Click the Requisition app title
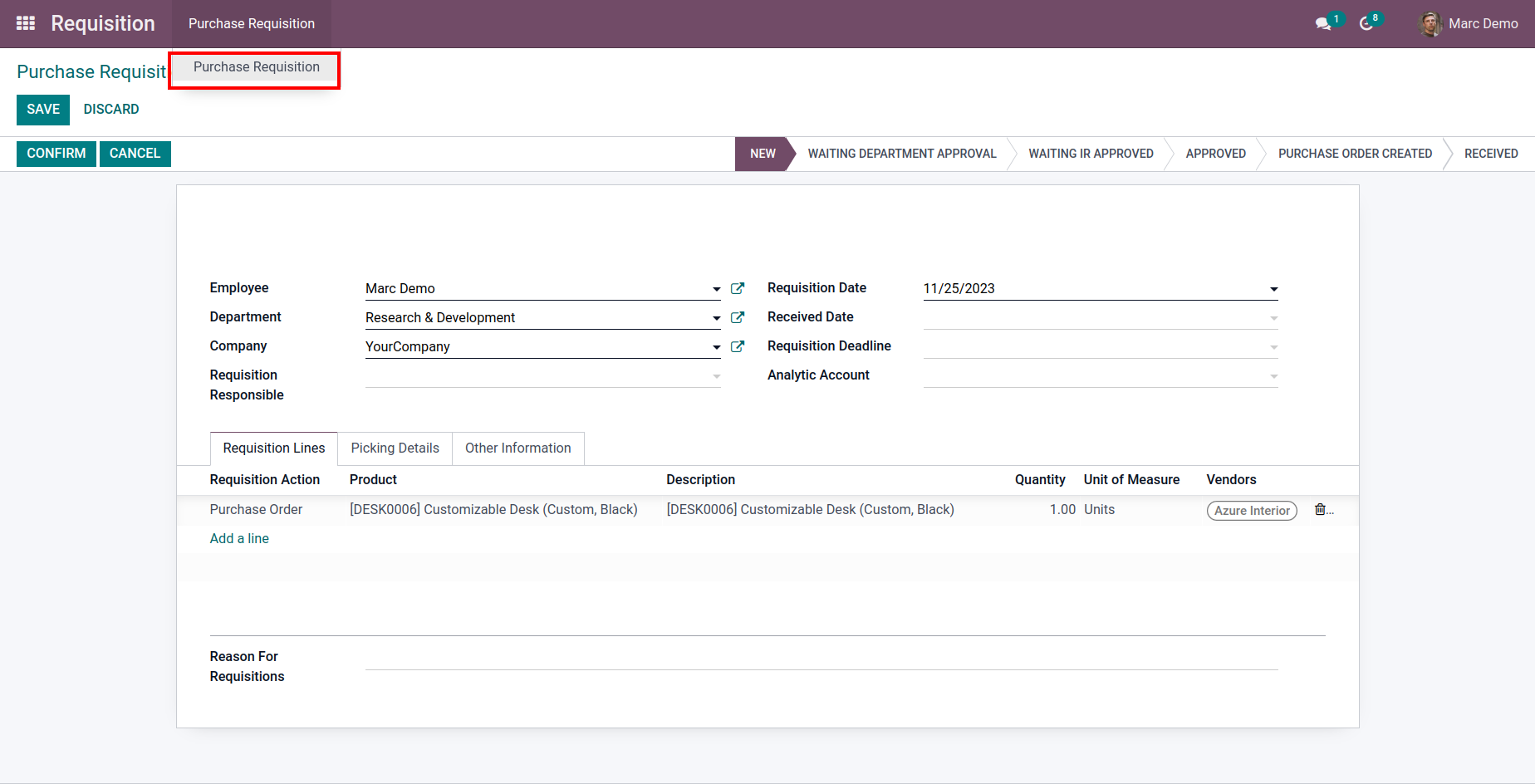 pos(103,23)
